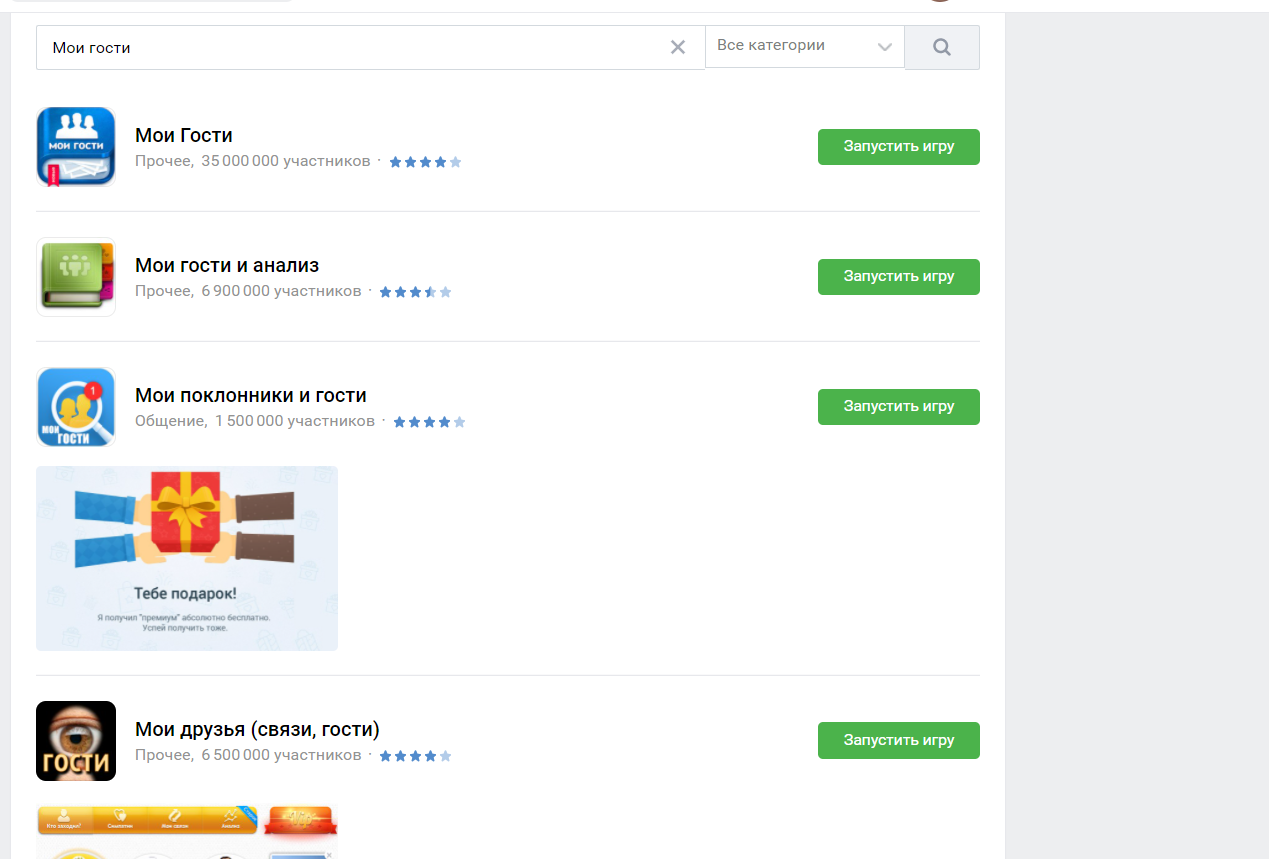The image size is (1269, 859).
Task: Launch "Мои Гости" with Запустить игру
Action: point(899,147)
